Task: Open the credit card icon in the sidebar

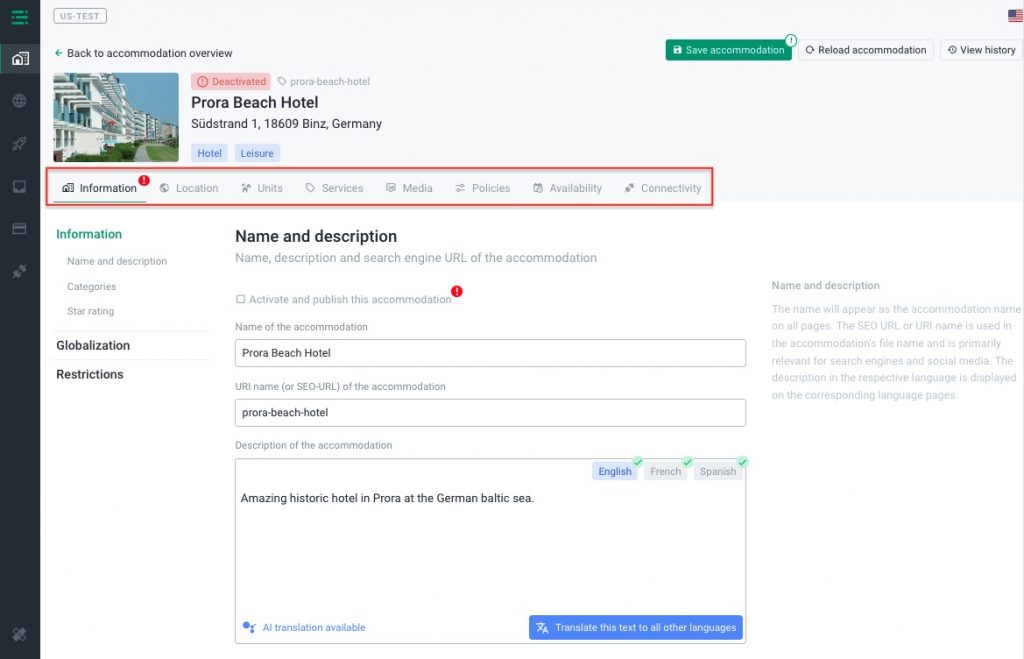Action: (20, 229)
